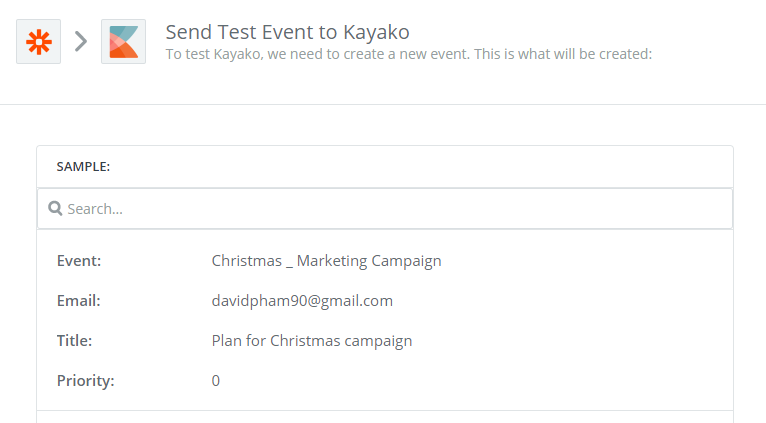This screenshot has width=766, height=423.
Task: Select the Event field label
Action: (x=79, y=261)
